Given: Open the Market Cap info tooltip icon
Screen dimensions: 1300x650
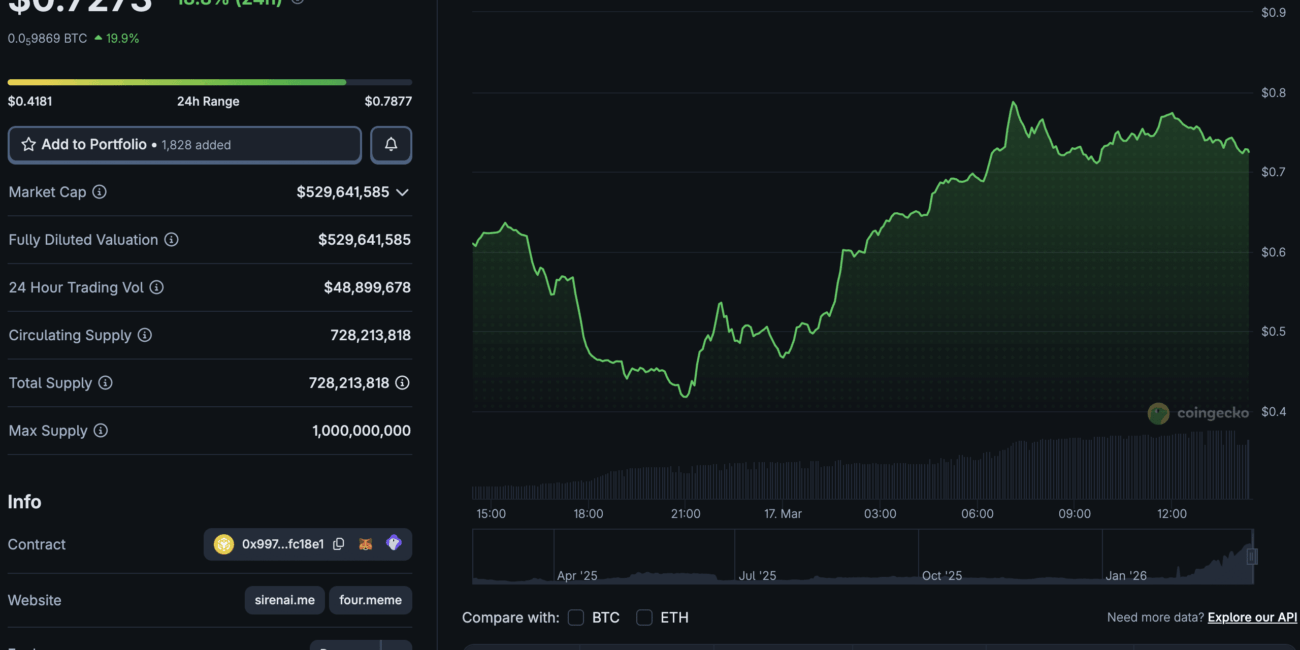Looking at the screenshot, I should tap(100, 192).
